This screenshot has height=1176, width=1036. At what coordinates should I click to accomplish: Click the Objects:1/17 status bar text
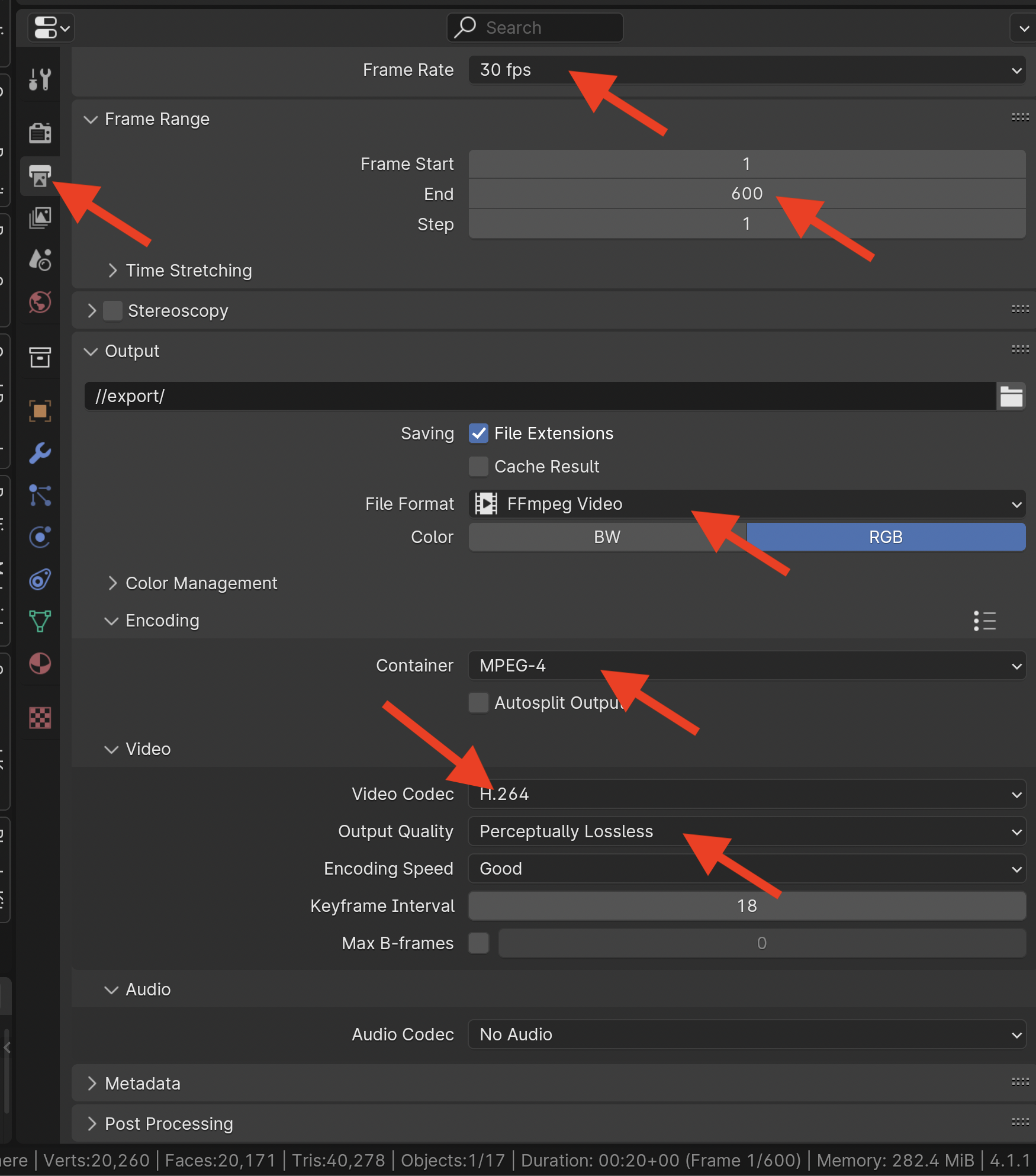coord(453,1161)
